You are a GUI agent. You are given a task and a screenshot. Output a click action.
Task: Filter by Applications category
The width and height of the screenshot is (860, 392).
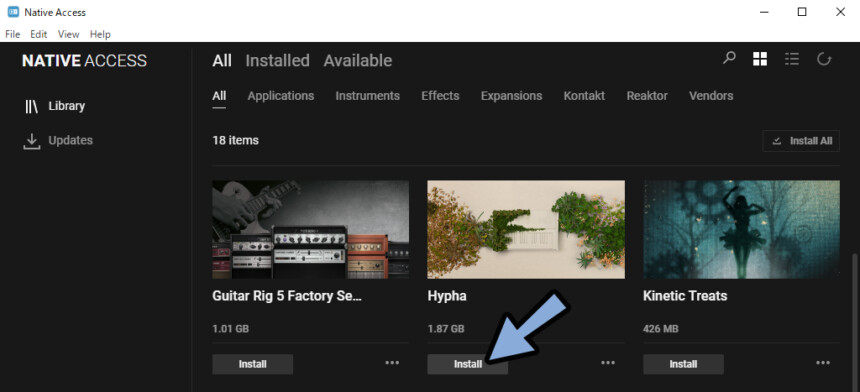coord(281,96)
